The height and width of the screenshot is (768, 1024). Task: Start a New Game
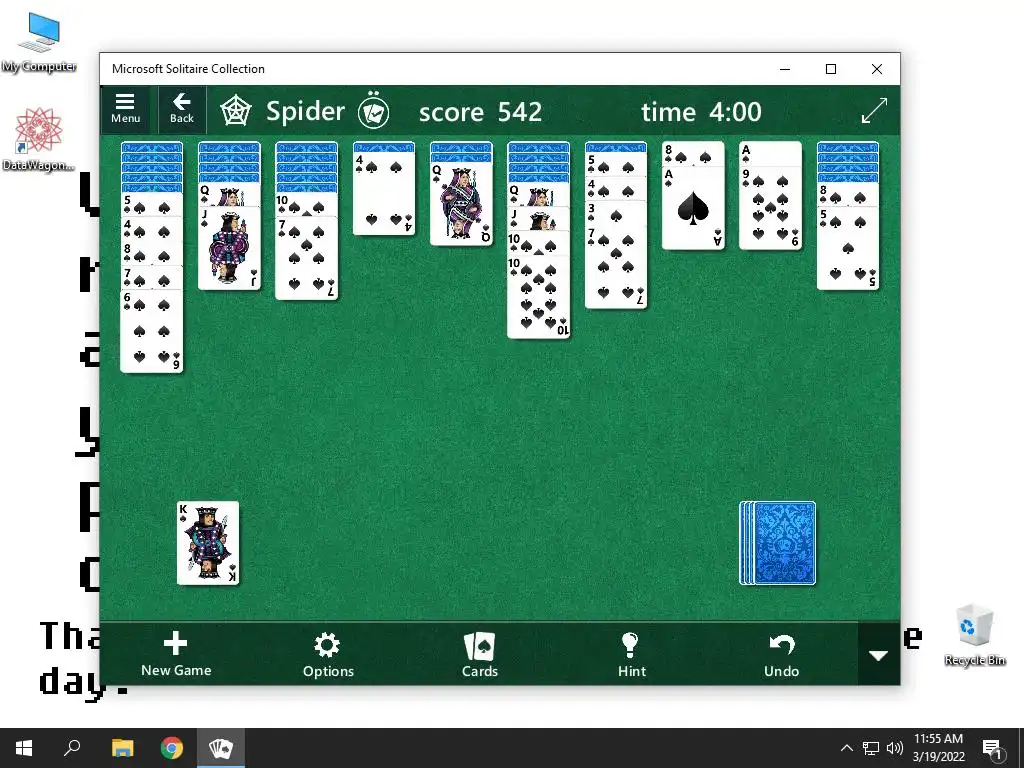176,654
